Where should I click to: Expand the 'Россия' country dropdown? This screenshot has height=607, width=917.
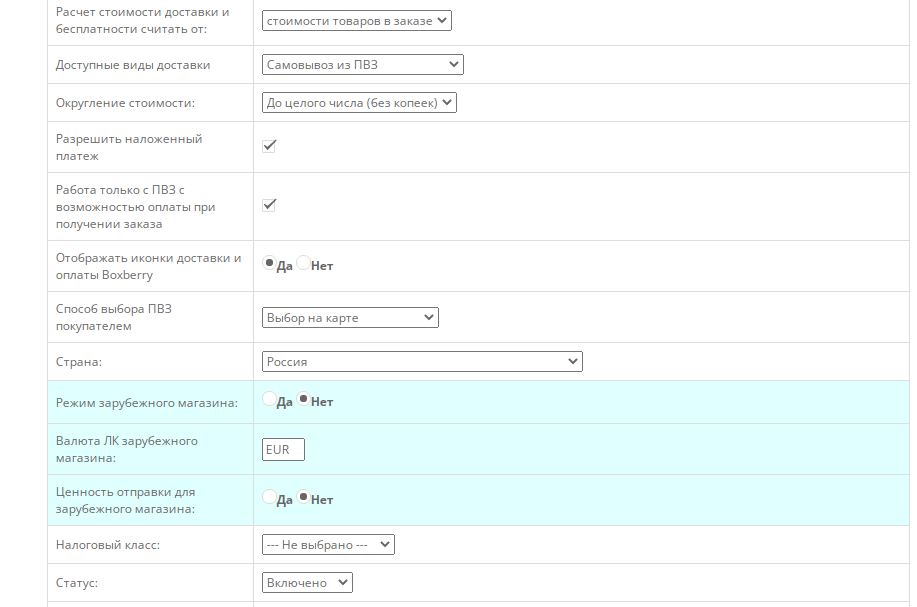[421, 361]
